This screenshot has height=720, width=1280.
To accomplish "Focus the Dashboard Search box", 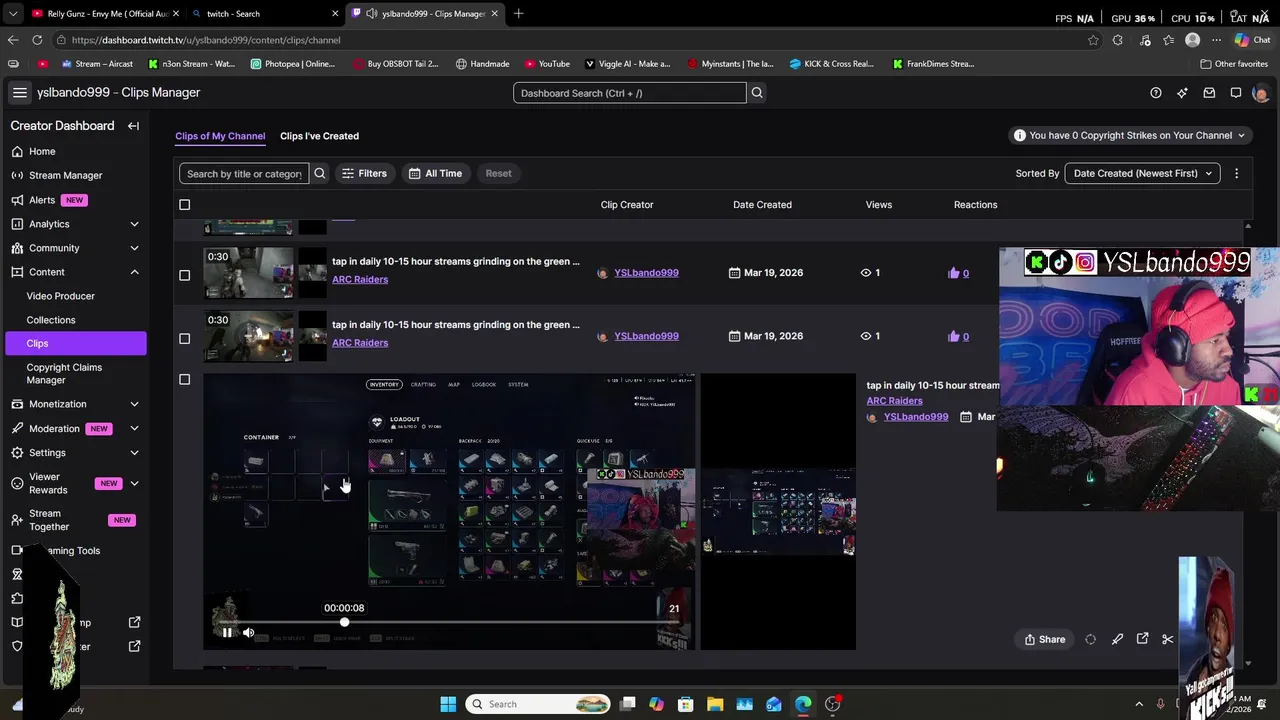I will point(630,93).
